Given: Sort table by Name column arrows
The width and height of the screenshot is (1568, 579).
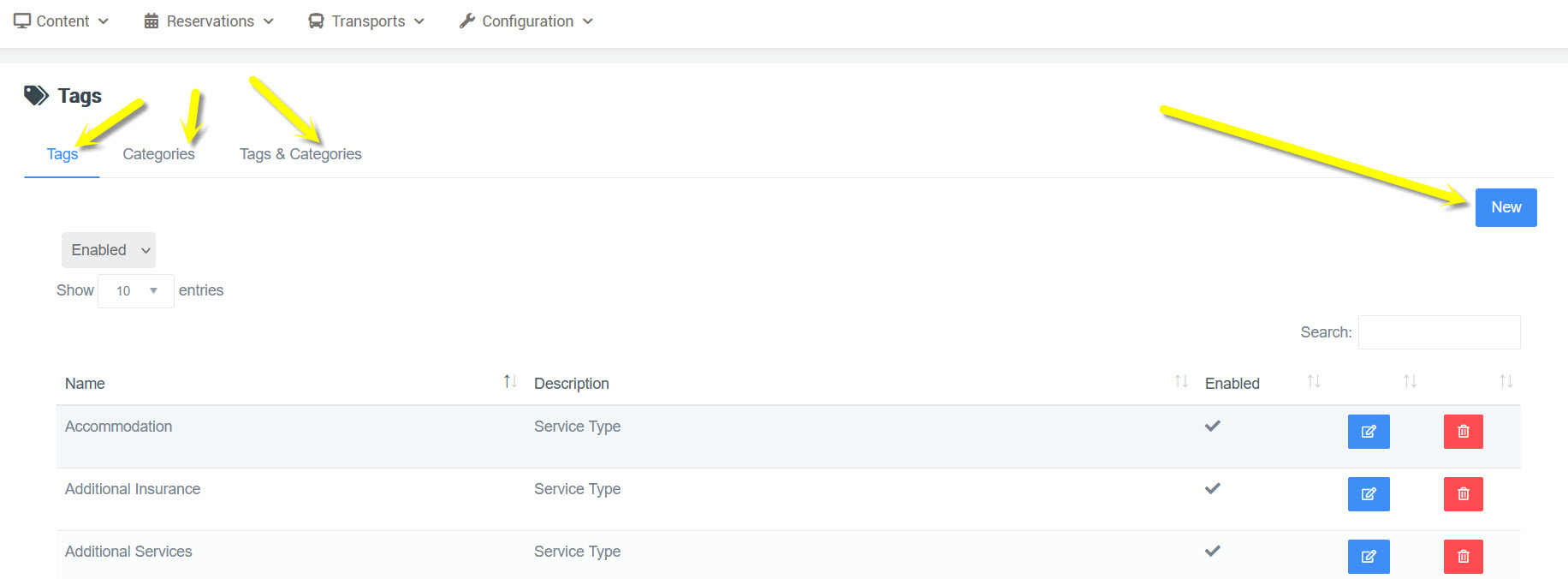Looking at the screenshot, I should pos(509,382).
